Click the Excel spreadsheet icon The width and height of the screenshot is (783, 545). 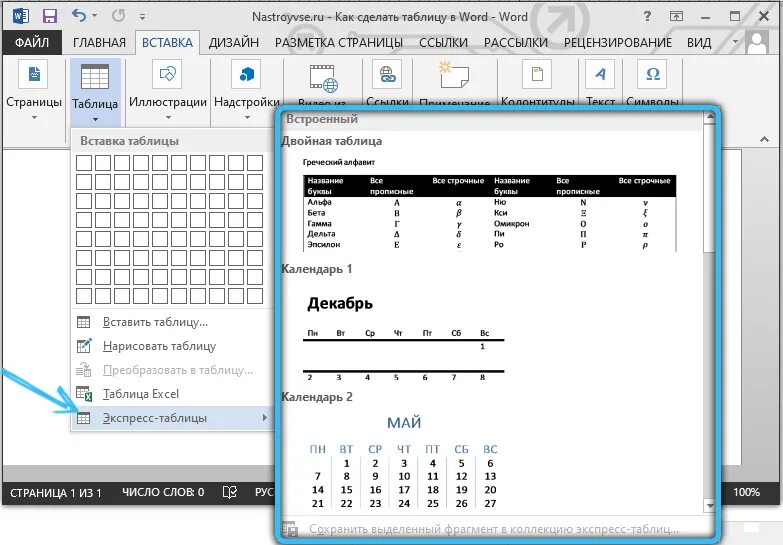click(84, 394)
